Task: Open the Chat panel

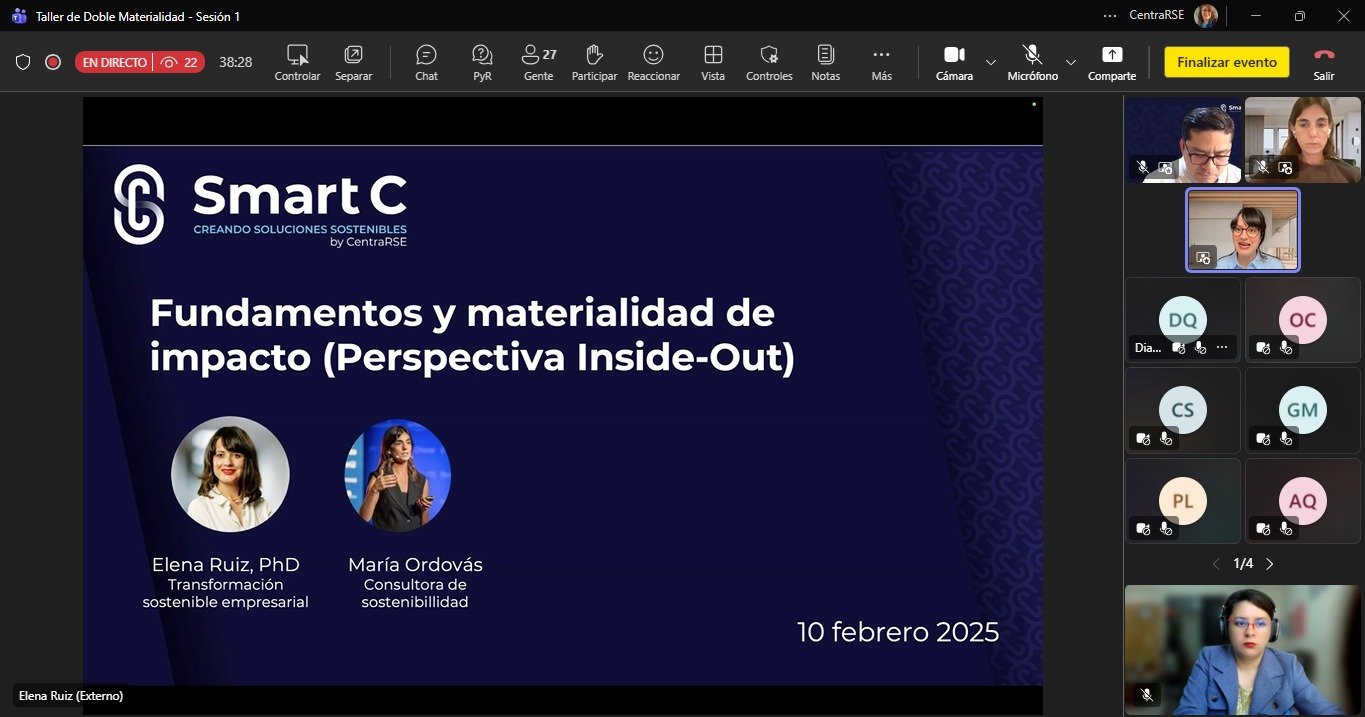Action: pos(426,62)
